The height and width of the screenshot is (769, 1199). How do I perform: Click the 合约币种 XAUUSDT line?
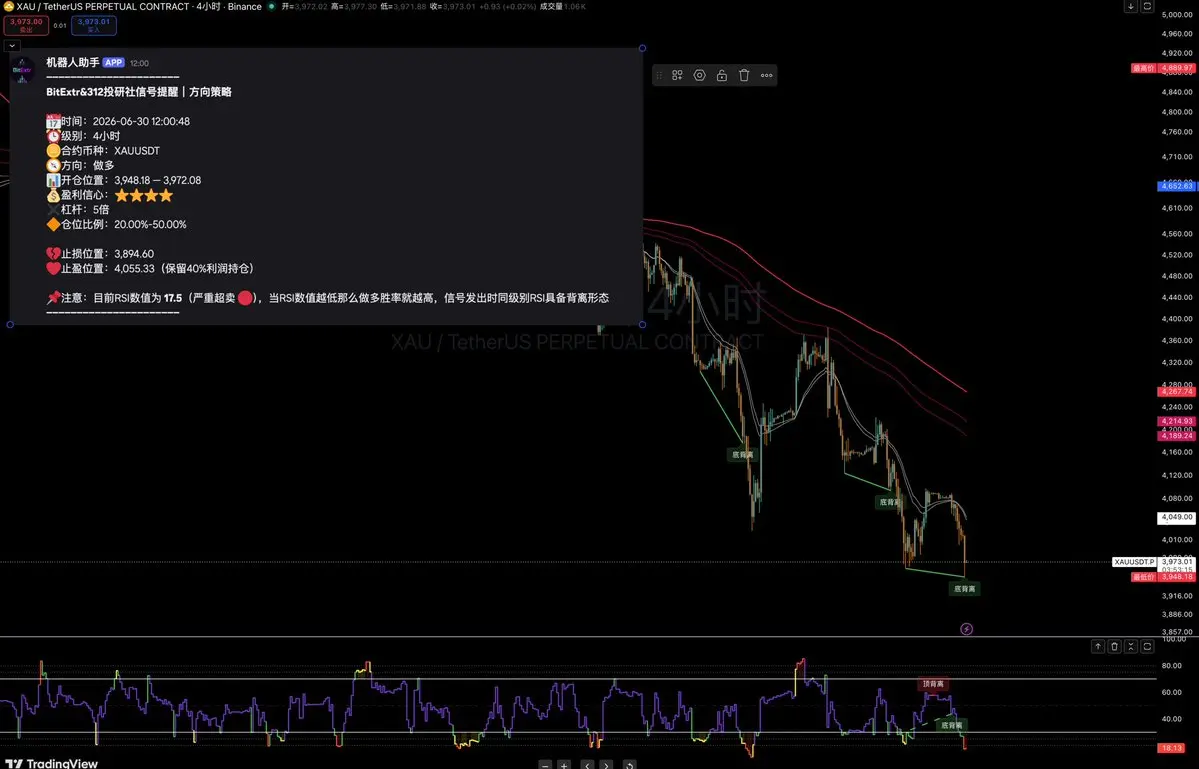103,151
